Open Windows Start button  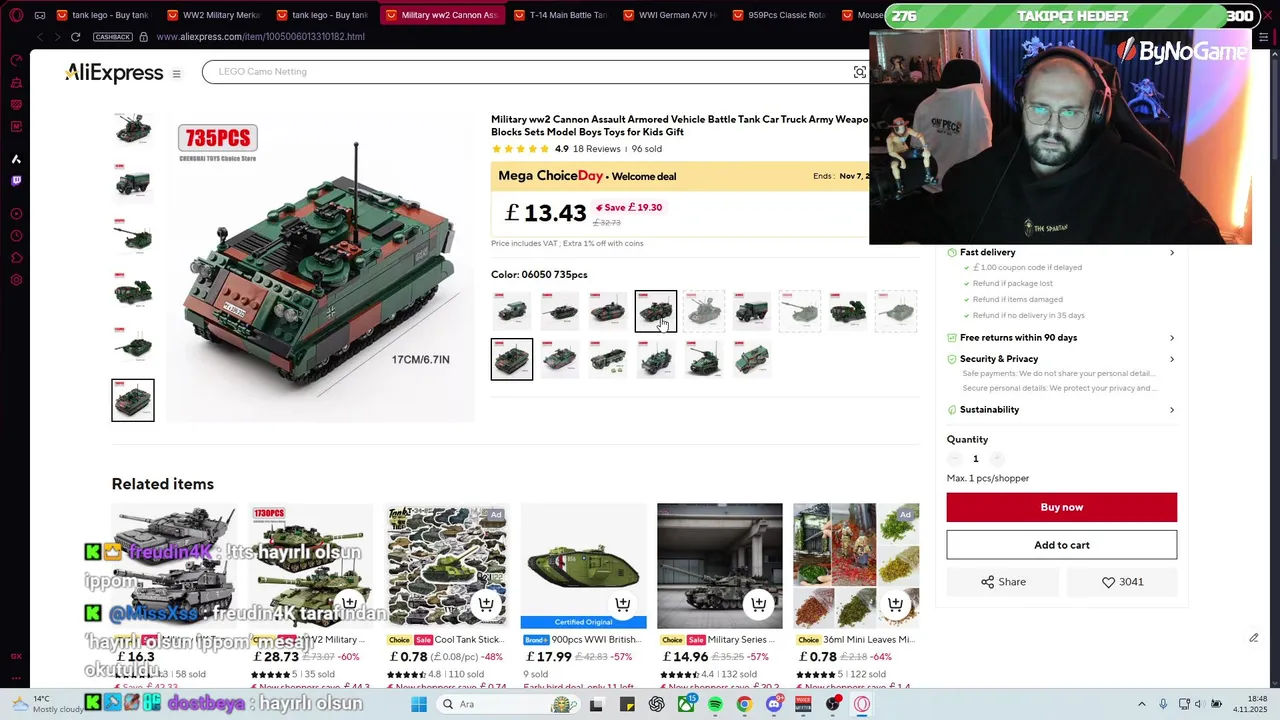(x=419, y=704)
